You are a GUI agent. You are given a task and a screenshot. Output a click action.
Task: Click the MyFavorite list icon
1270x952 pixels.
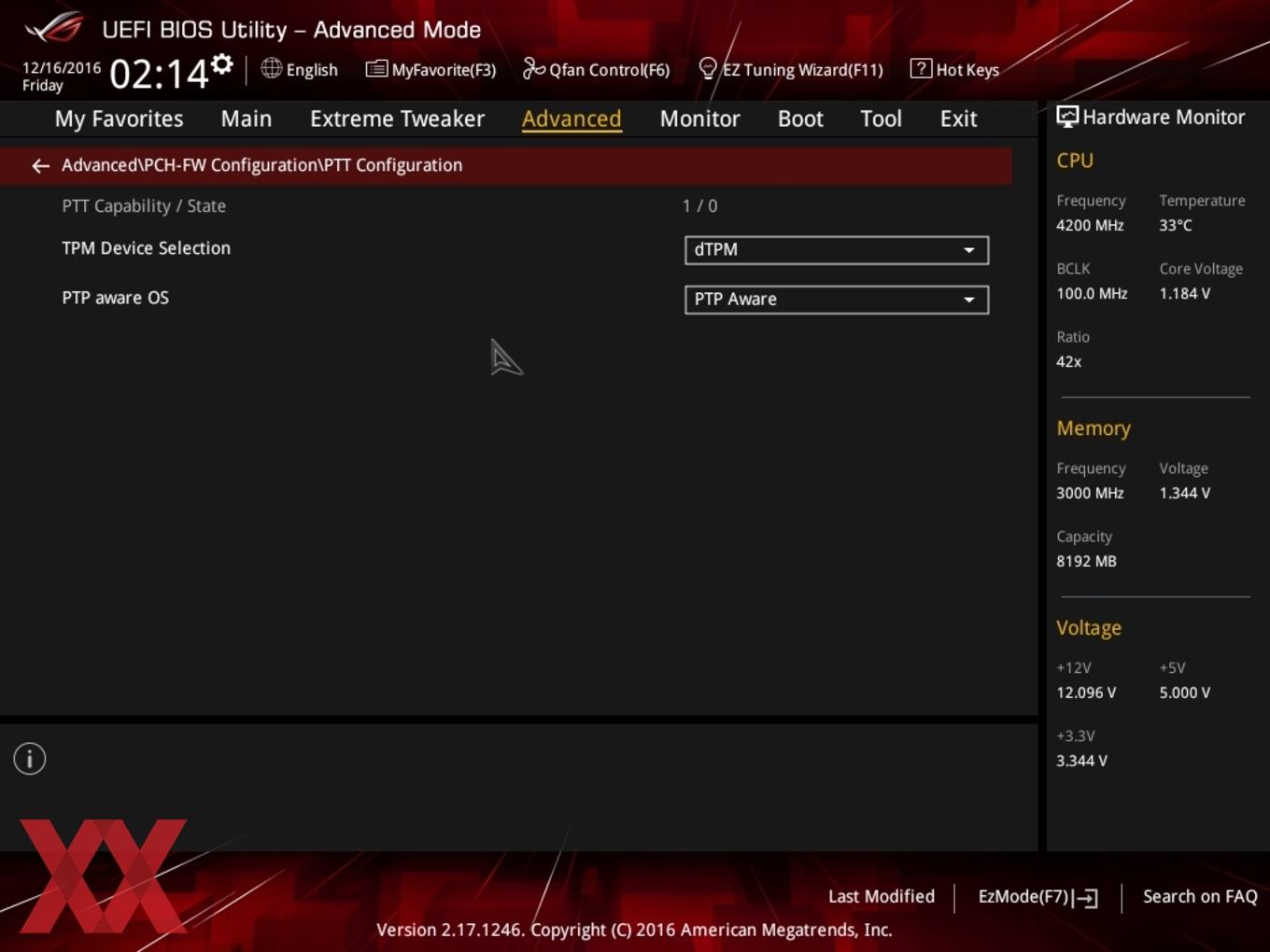tap(376, 68)
